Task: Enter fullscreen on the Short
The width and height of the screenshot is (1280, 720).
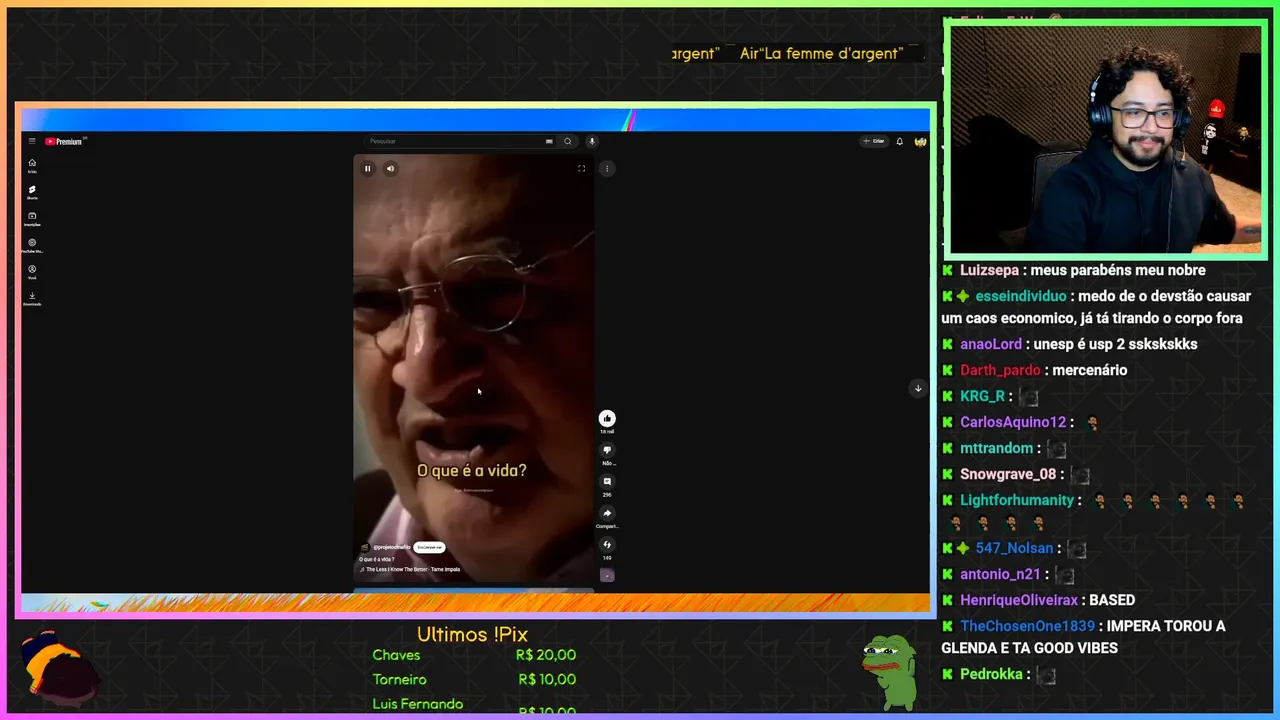Action: coord(581,168)
